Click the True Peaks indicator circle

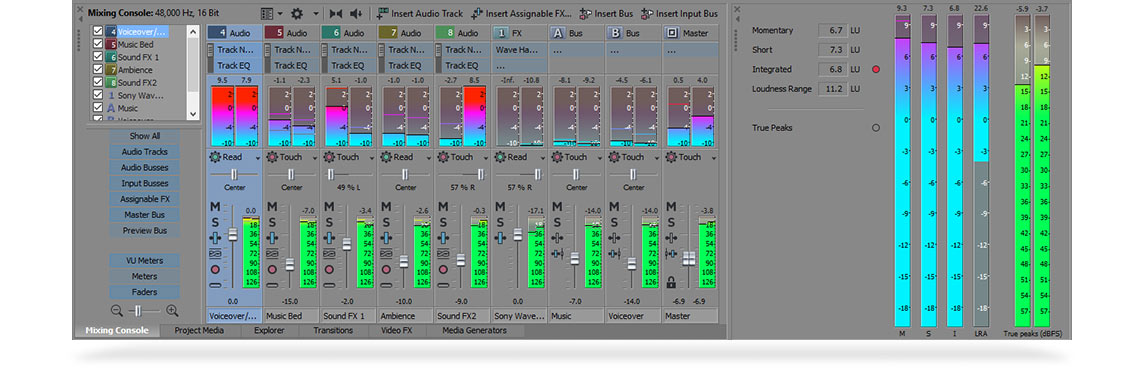[875, 128]
